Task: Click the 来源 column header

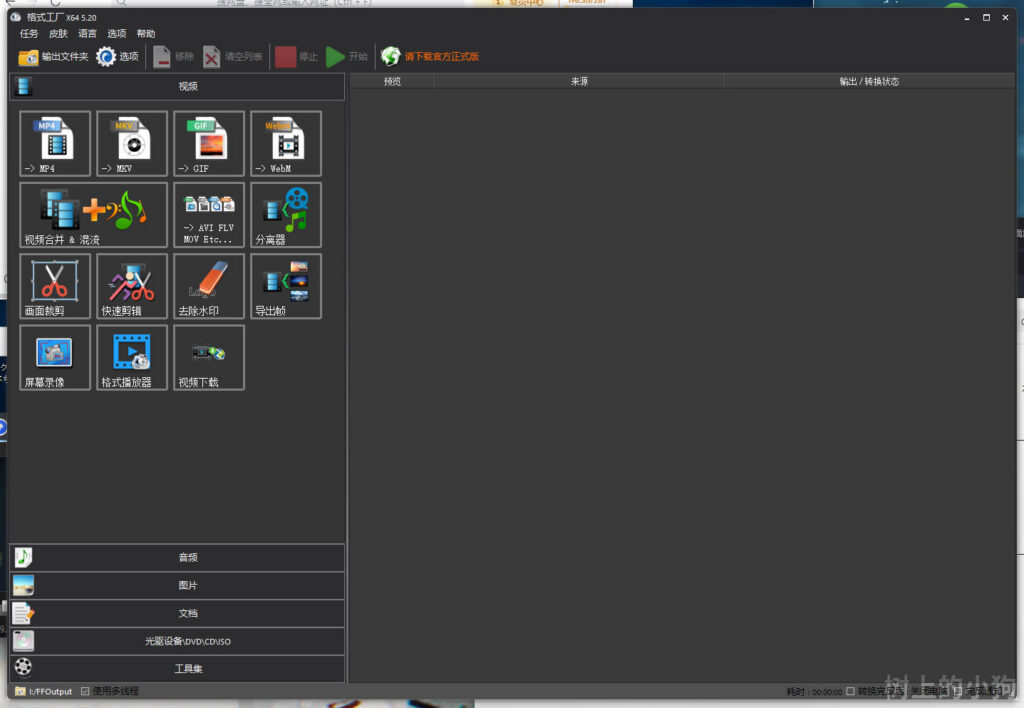Action: click(x=579, y=81)
